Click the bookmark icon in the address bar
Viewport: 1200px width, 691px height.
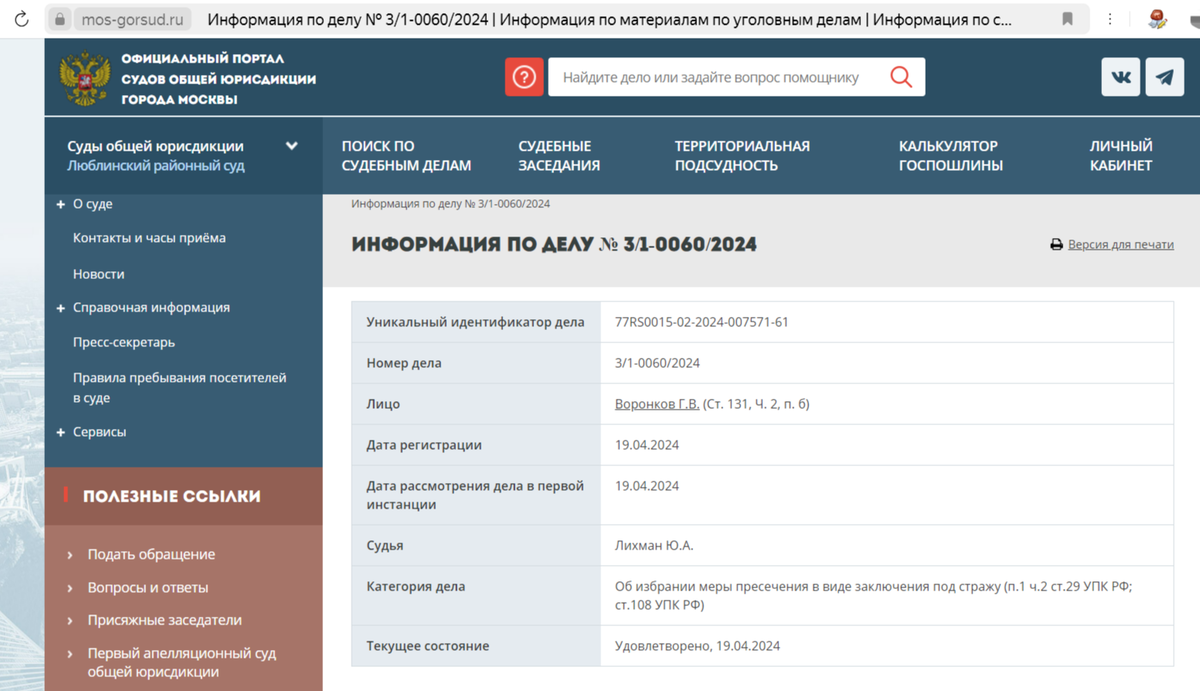[x=1066, y=18]
